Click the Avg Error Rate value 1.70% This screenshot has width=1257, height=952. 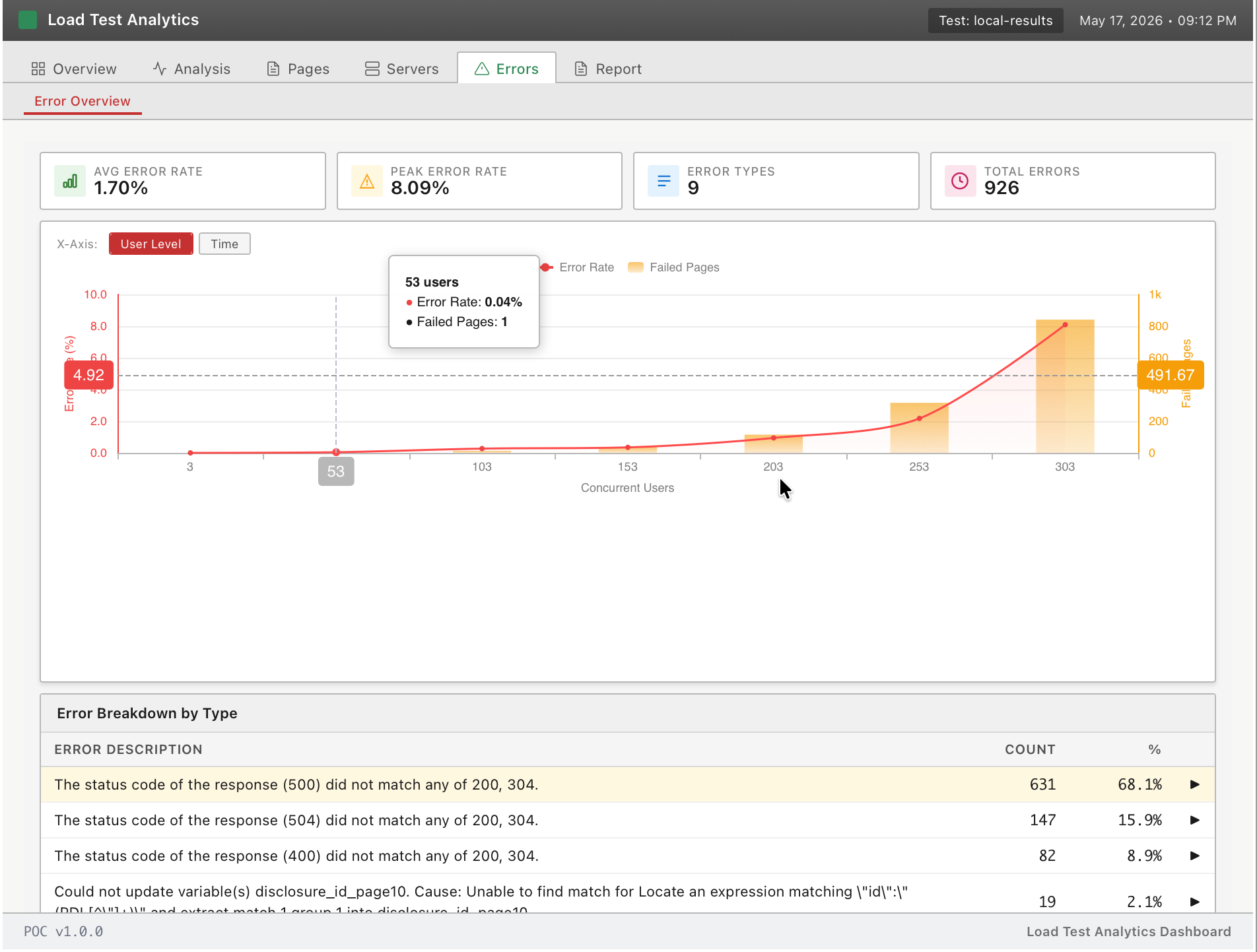[x=121, y=188]
